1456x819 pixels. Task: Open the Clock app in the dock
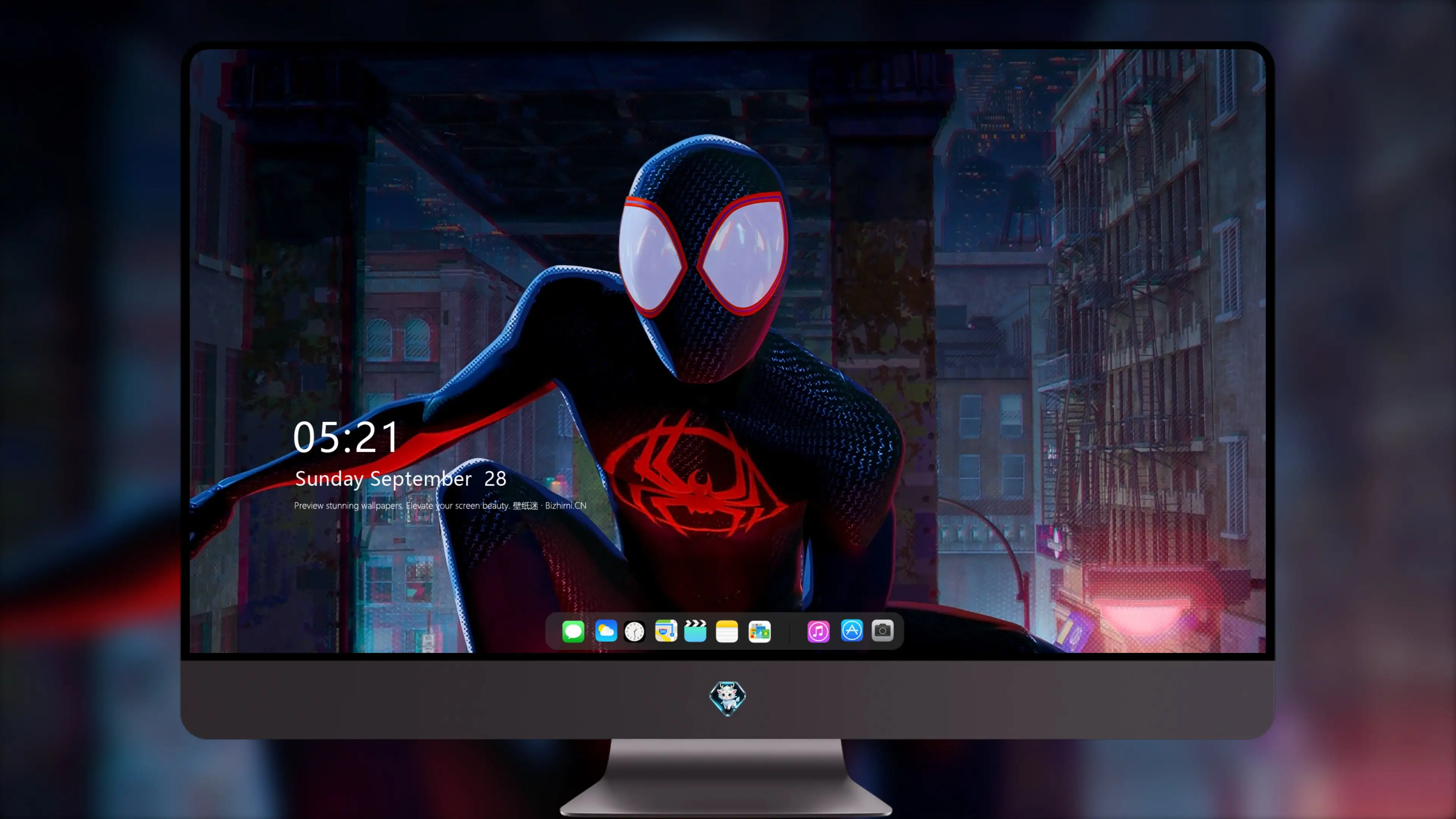[x=635, y=631]
